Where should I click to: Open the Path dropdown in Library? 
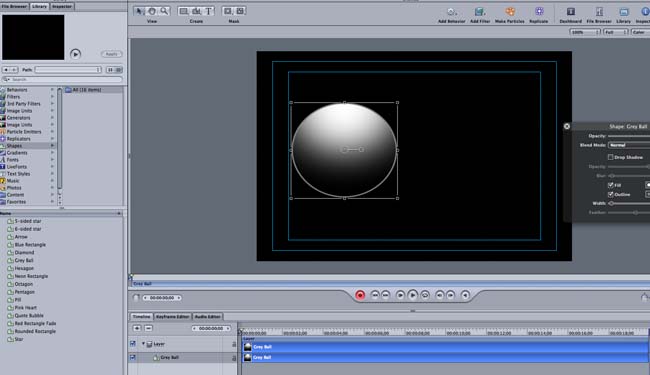[x=68, y=70]
